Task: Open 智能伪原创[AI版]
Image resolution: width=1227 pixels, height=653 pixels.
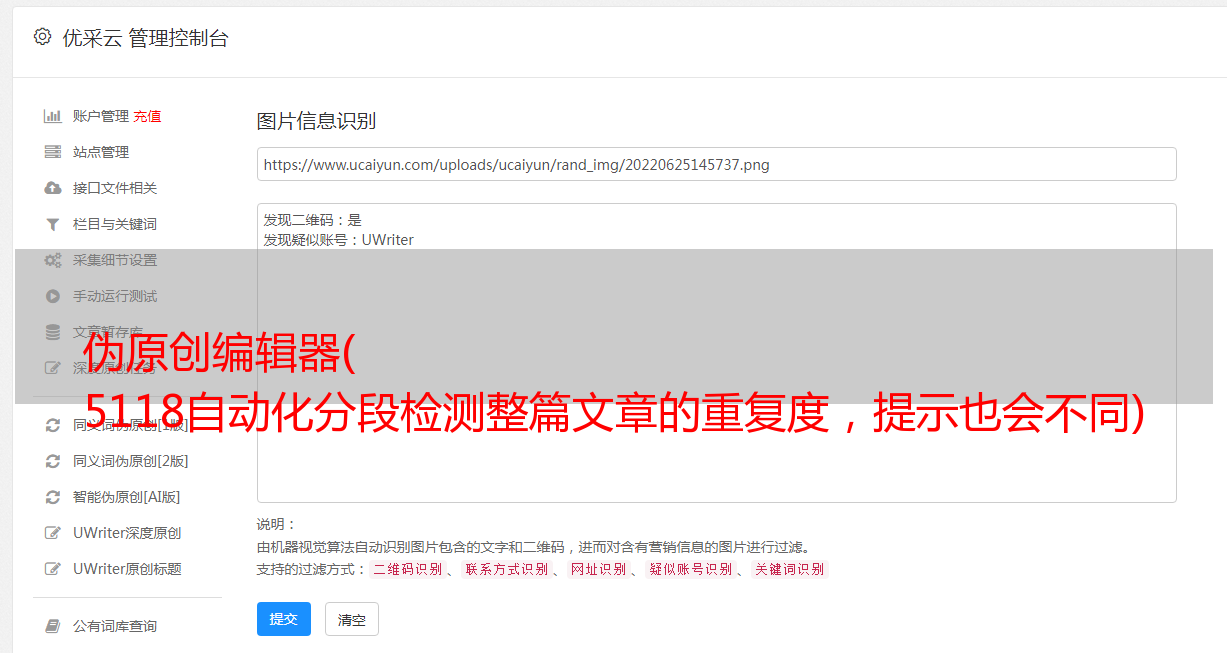Action: click(x=127, y=497)
